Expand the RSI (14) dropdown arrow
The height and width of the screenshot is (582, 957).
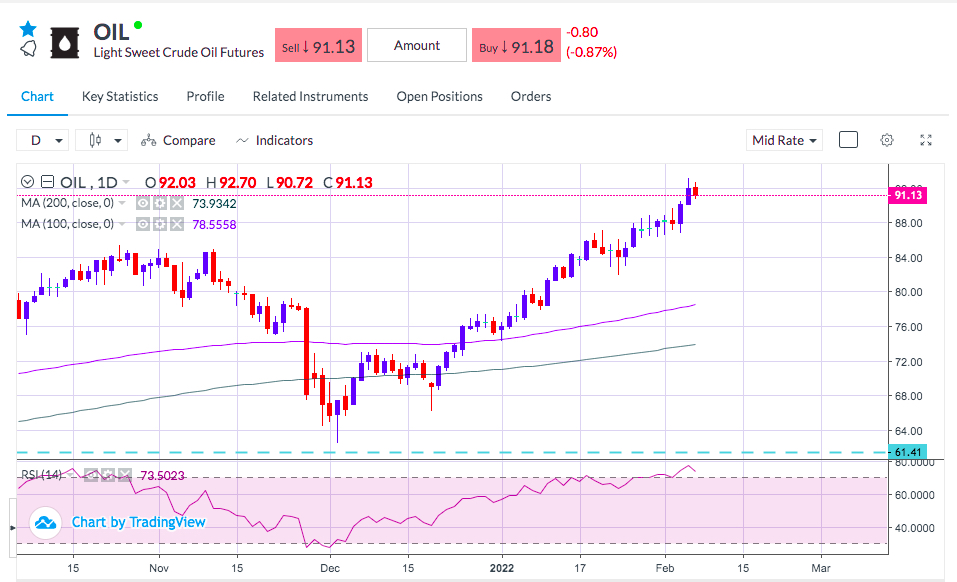(x=71, y=475)
